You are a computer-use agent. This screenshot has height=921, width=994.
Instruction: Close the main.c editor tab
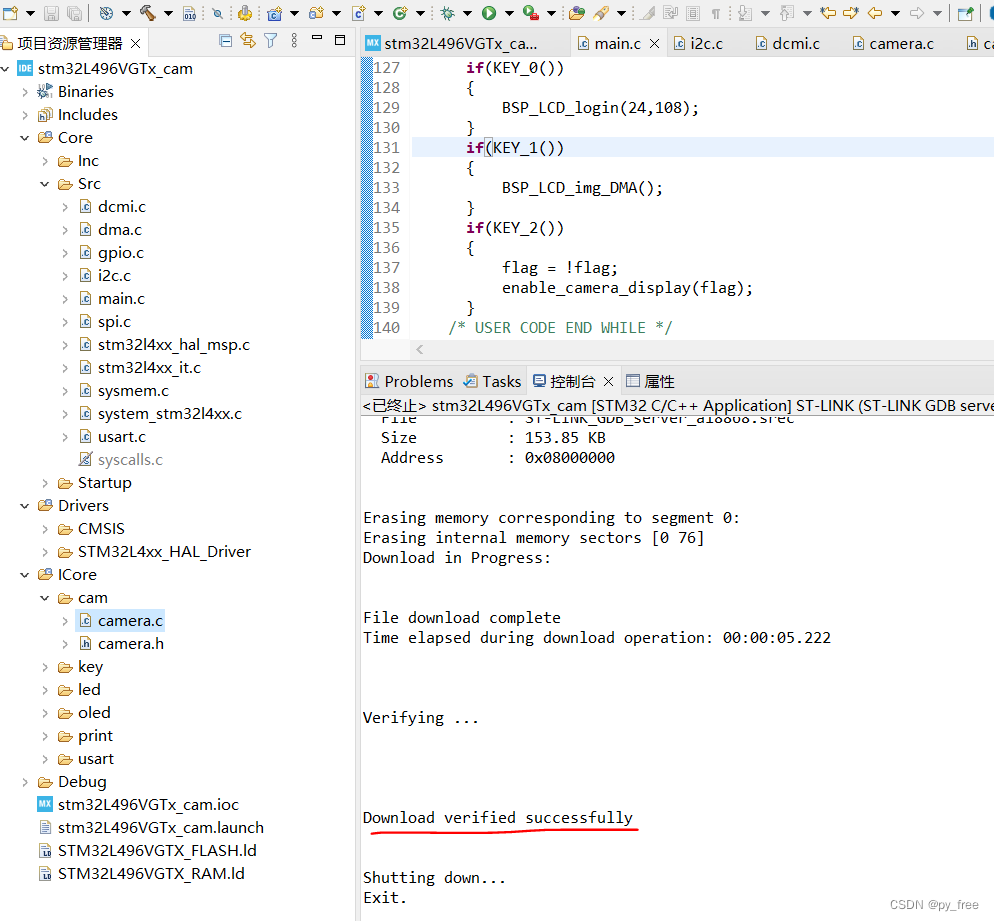point(655,44)
